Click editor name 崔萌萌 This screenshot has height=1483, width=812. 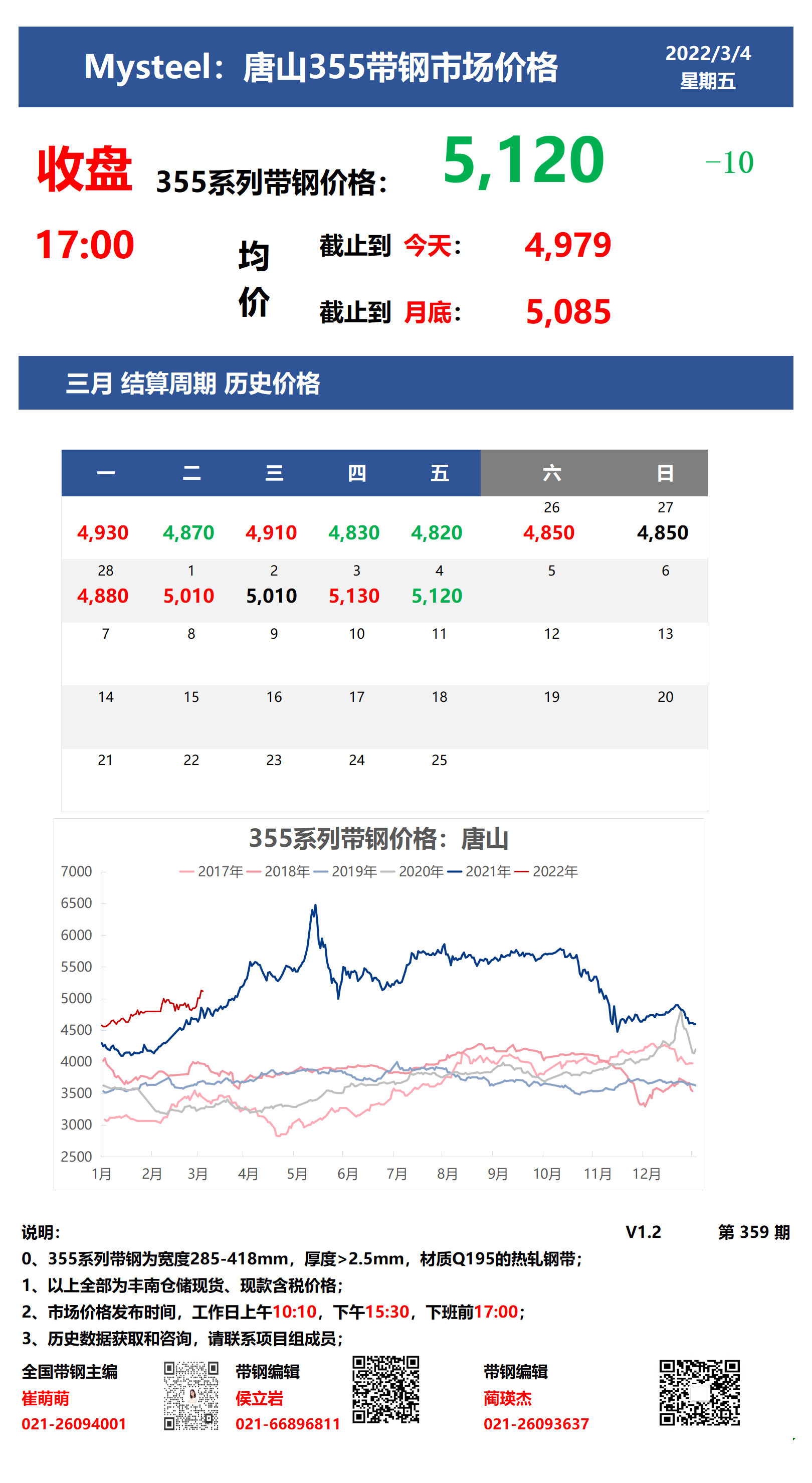pyautogui.click(x=46, y=1398)
